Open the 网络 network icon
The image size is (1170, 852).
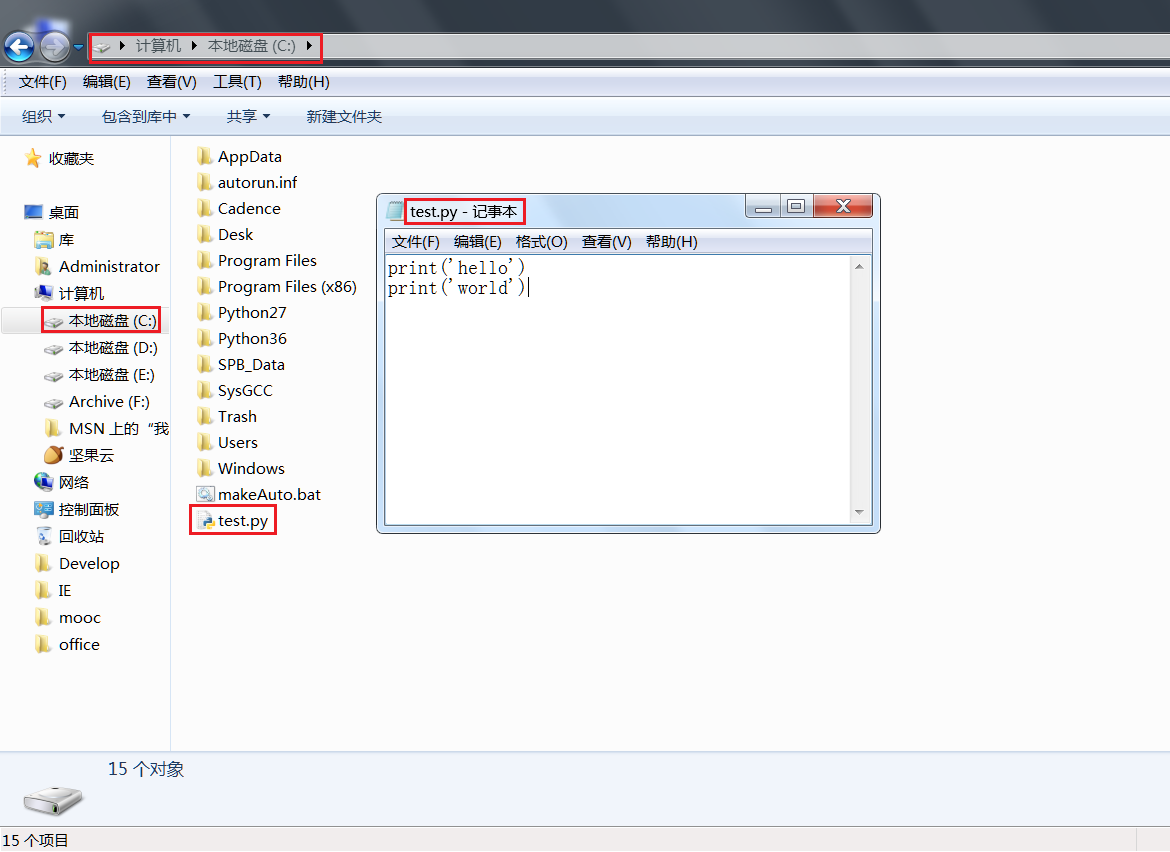[x=44, y=482]
